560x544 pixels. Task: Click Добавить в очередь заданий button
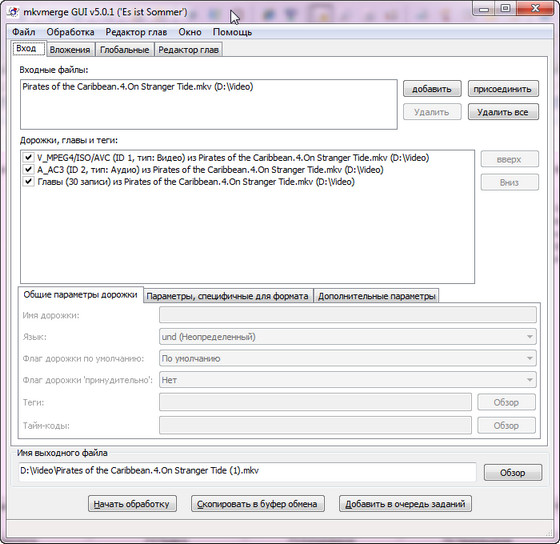(405, 504)
